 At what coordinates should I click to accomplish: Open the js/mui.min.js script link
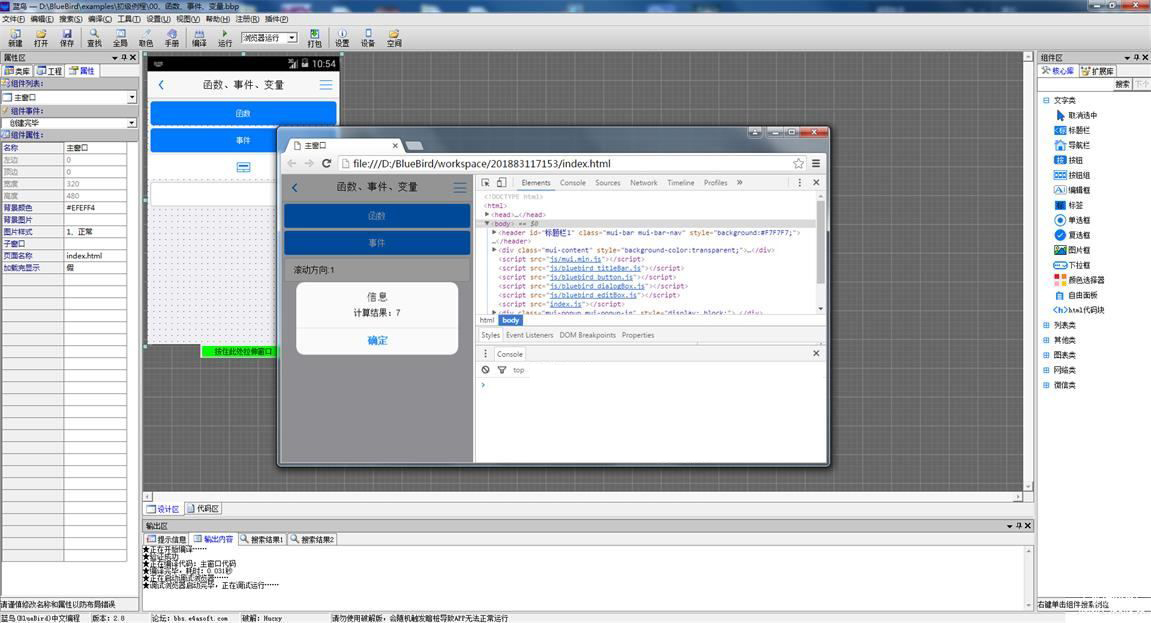574,259
